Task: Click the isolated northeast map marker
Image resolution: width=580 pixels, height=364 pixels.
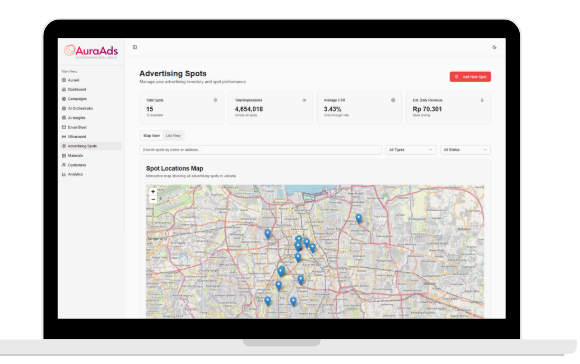Action: pyautogui.click(x=358, y=218)
